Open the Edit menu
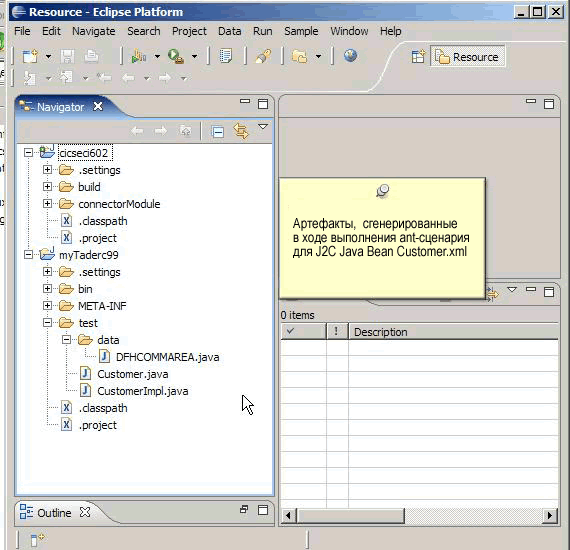 (x=51, y=31)
